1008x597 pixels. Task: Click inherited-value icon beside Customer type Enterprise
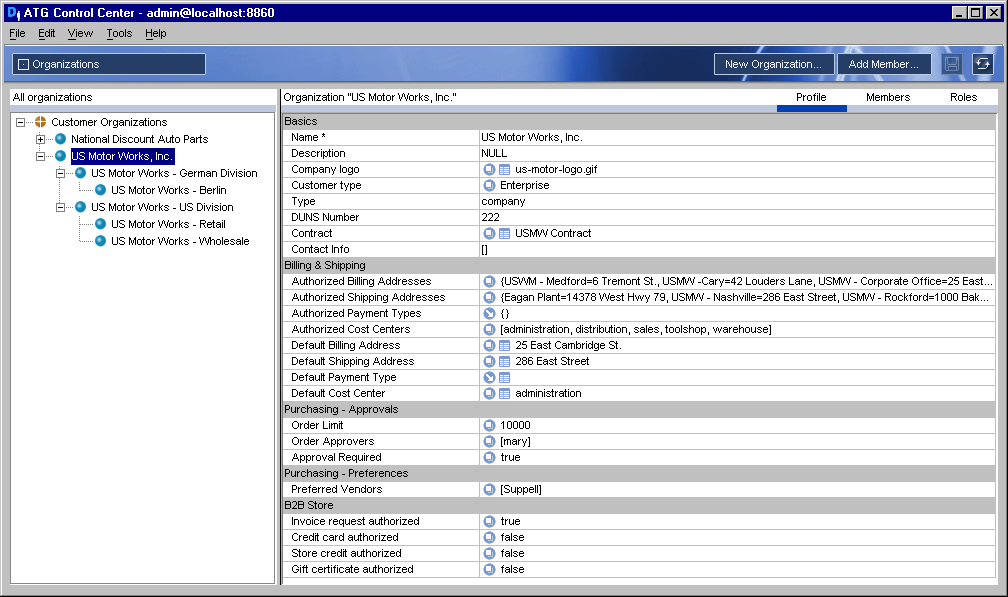coord(489,186)
